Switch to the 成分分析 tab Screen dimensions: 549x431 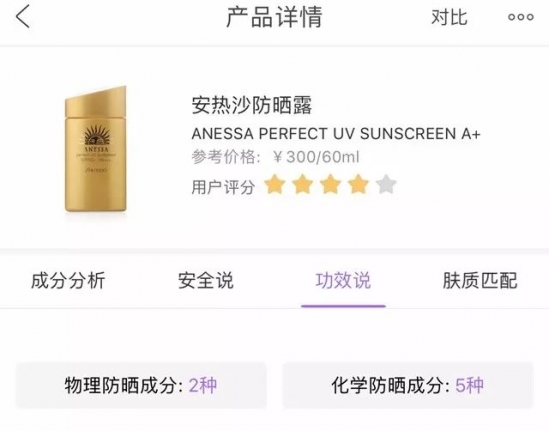click(68, 280)
